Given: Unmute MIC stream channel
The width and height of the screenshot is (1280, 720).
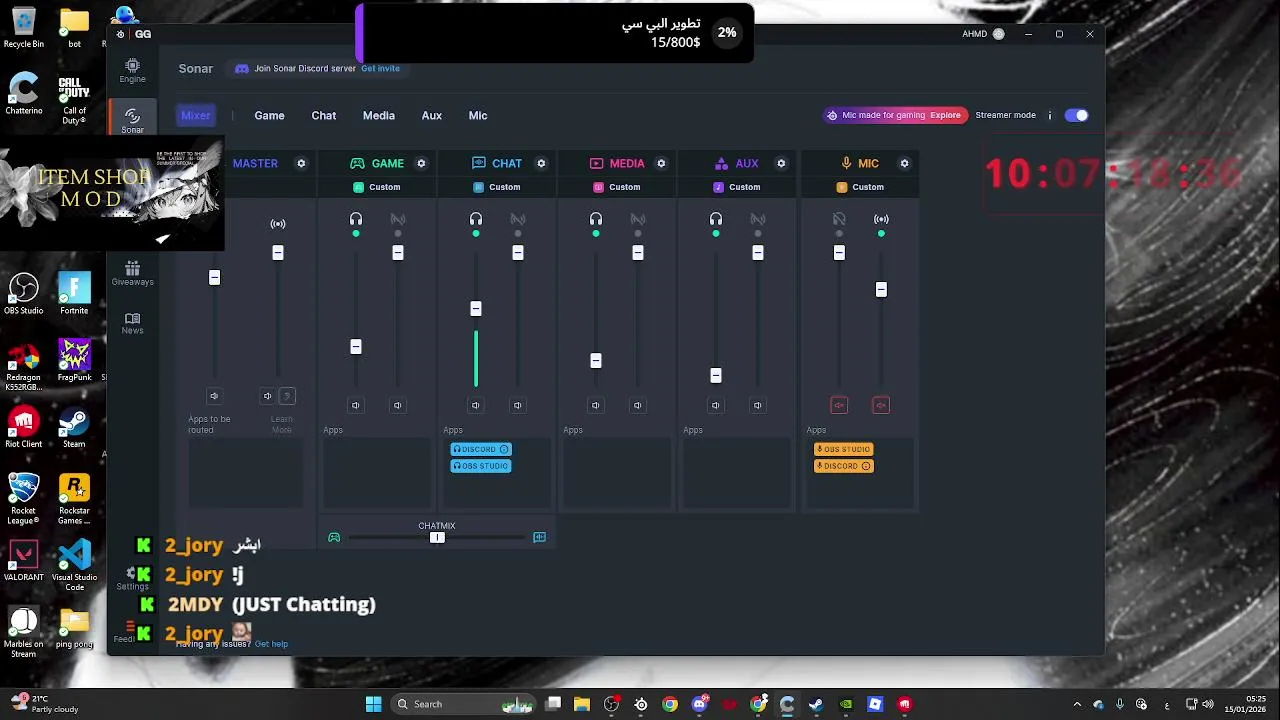Looking at the screenshot, I should point(881,405).
